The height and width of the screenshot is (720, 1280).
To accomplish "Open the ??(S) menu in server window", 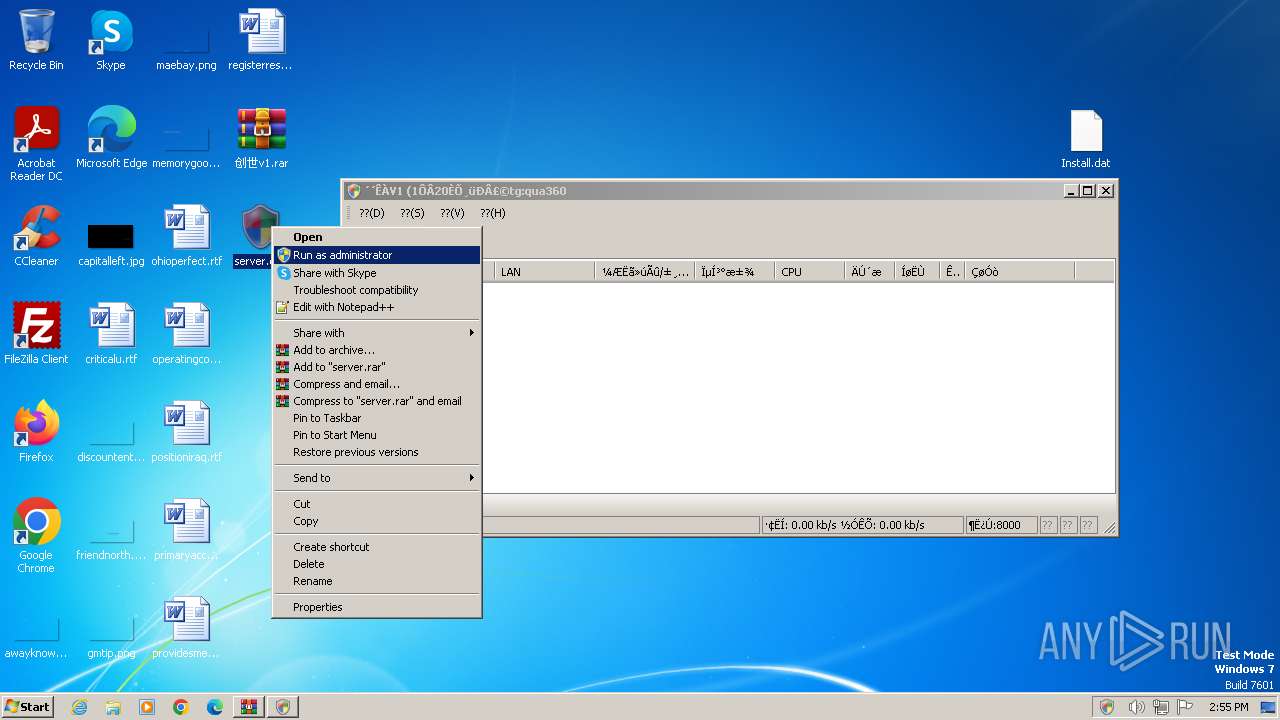I will click(x=412, y=213).
